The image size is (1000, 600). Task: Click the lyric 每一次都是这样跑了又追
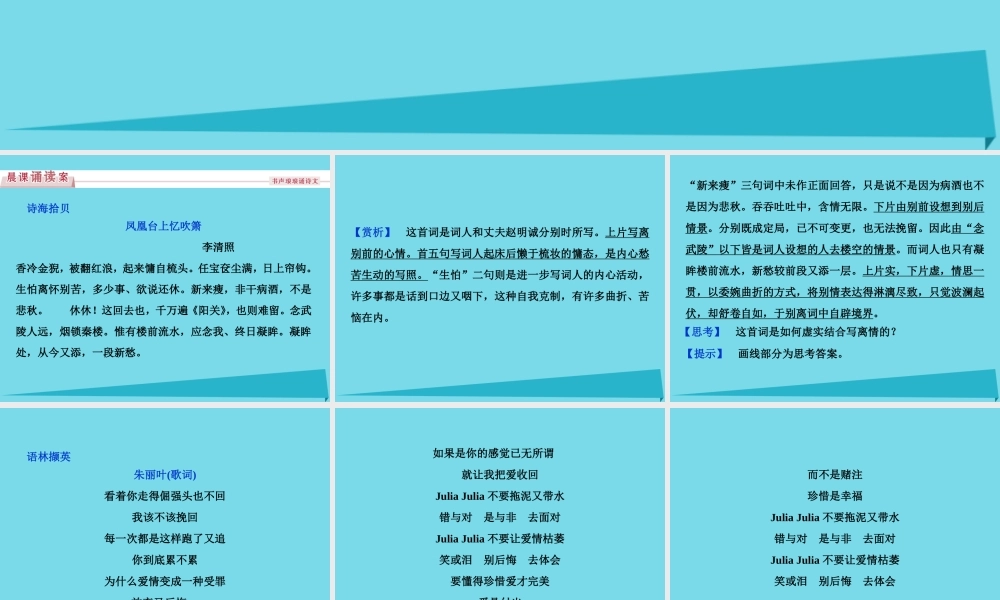pos(165,539)
